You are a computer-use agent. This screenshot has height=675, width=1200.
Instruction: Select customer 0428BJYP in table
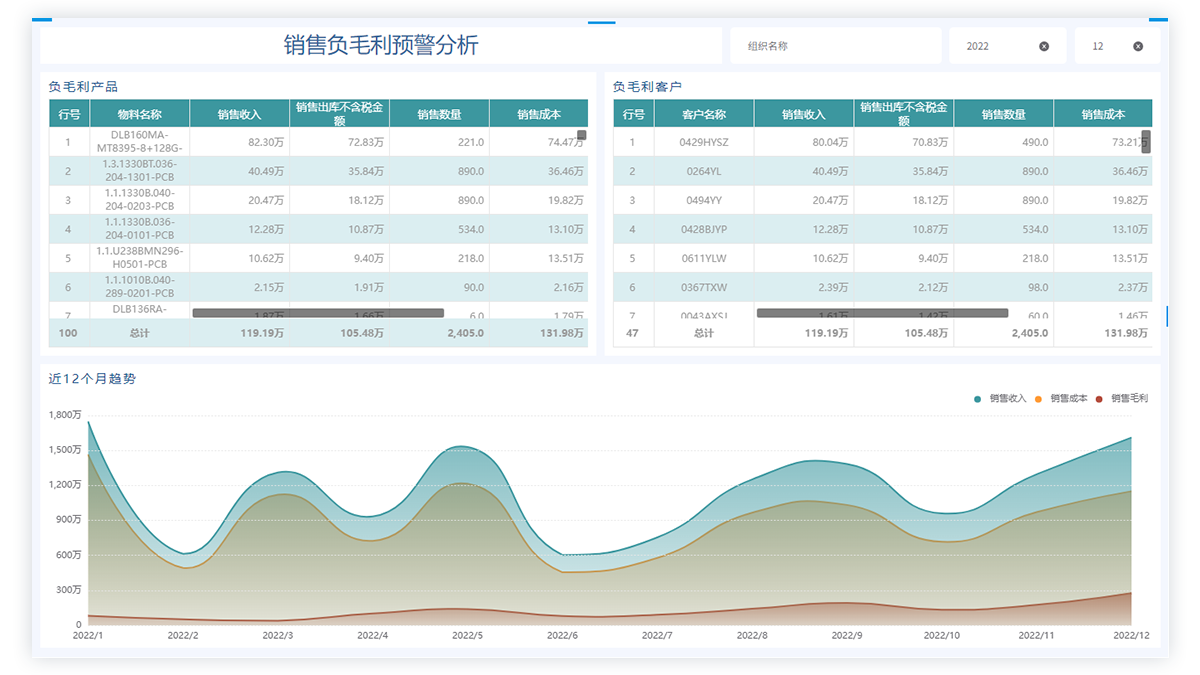[704, 229]
